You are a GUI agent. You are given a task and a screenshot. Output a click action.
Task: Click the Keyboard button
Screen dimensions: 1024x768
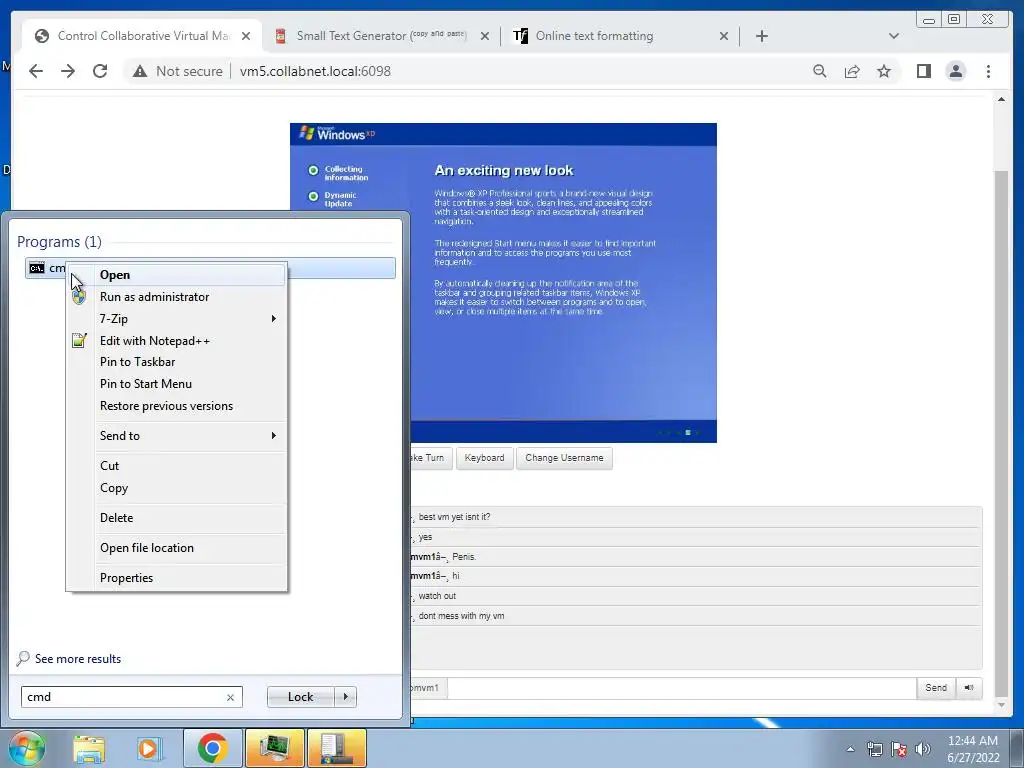[485, 458]
